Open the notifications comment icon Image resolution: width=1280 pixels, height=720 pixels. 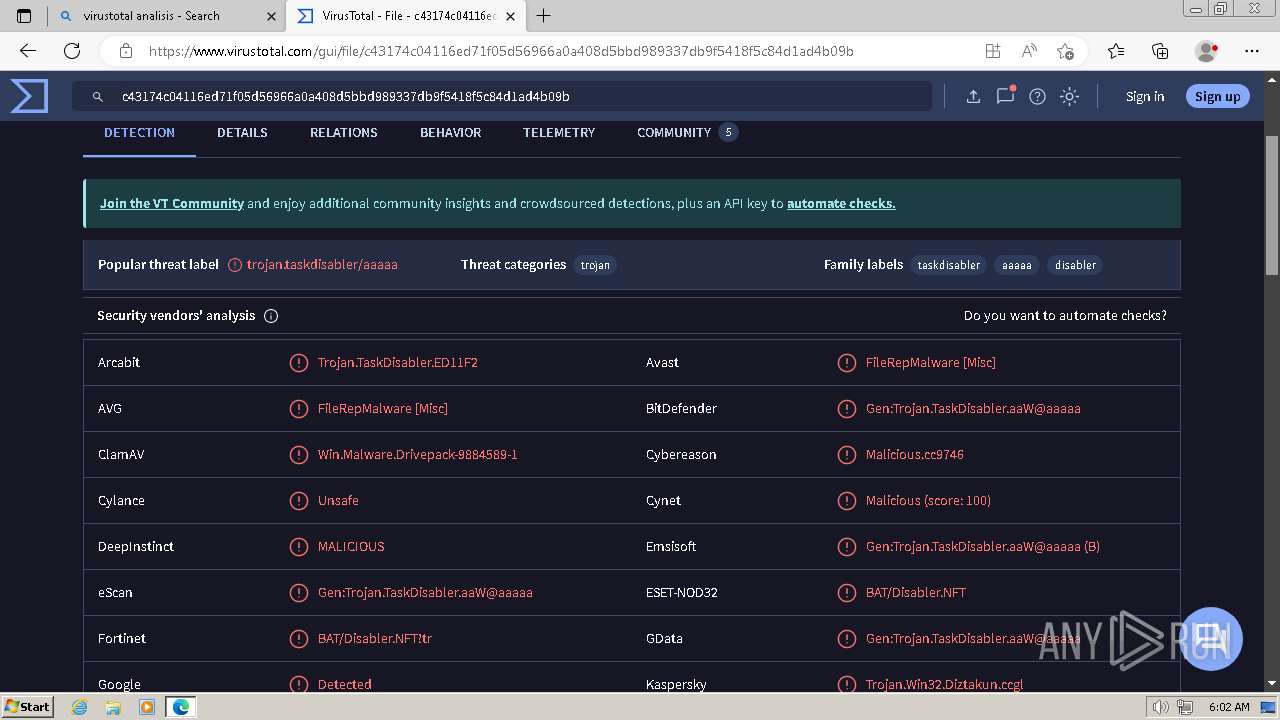(1005, 96)
